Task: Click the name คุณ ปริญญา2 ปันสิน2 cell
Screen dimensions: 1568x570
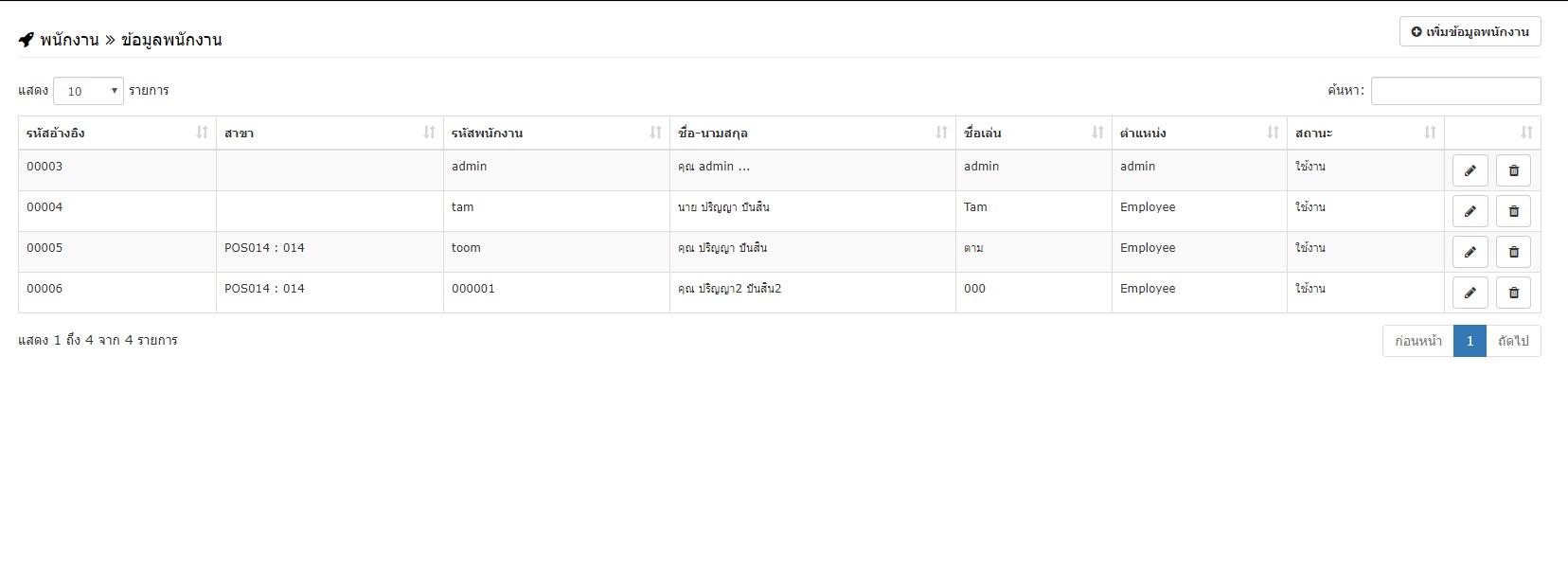Action: 813,293
